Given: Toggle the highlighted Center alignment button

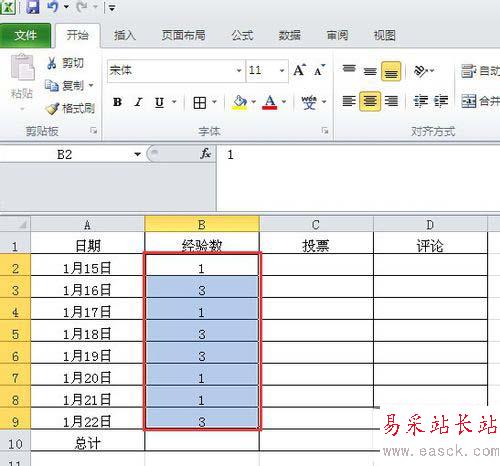Looking at the screenshot, I should (x=370, y=101).
